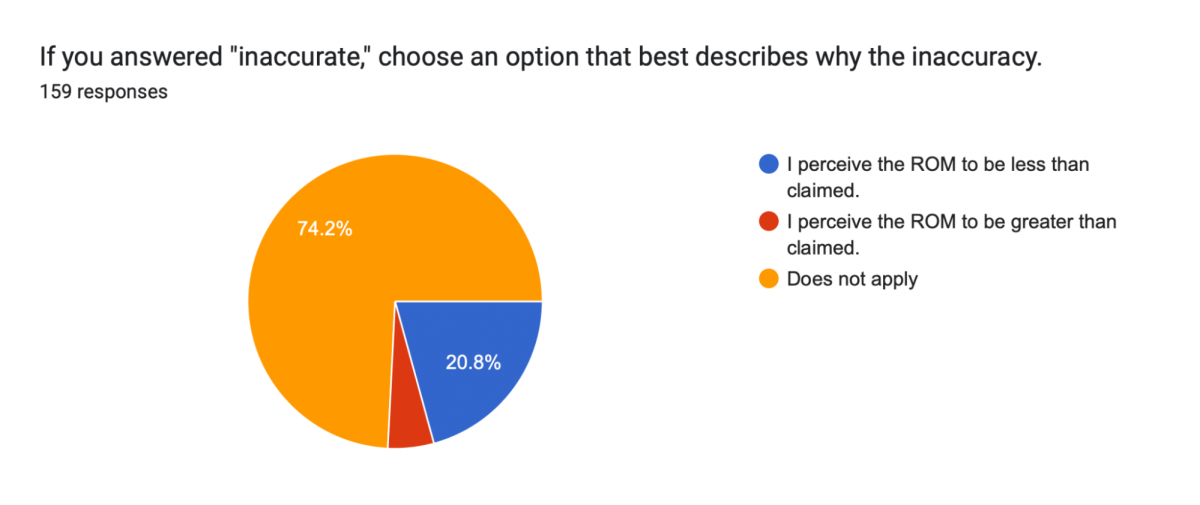Click the pie center where slices meet

point(395,301)
